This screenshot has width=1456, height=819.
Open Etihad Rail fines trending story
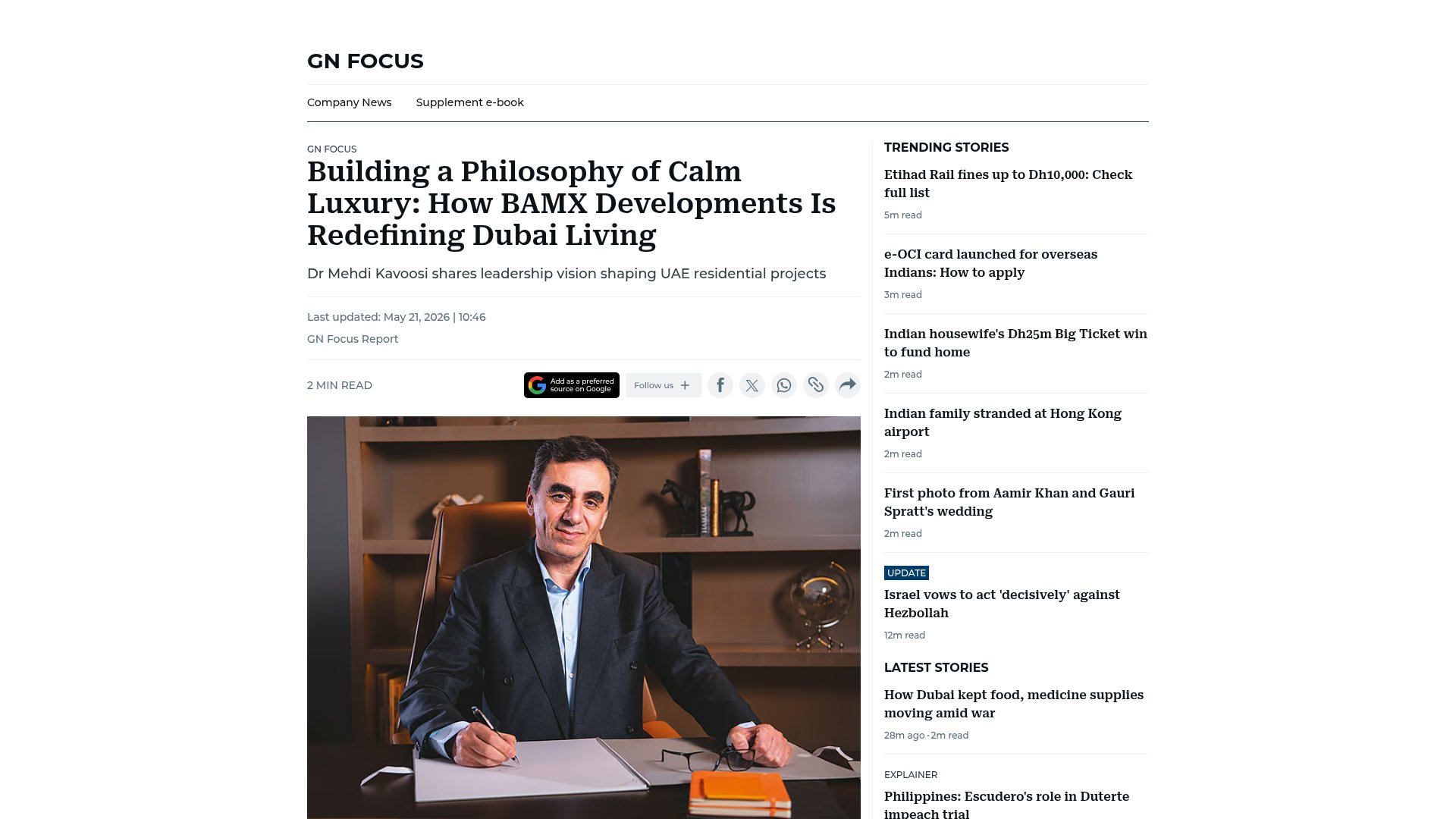coord(1008,184)
